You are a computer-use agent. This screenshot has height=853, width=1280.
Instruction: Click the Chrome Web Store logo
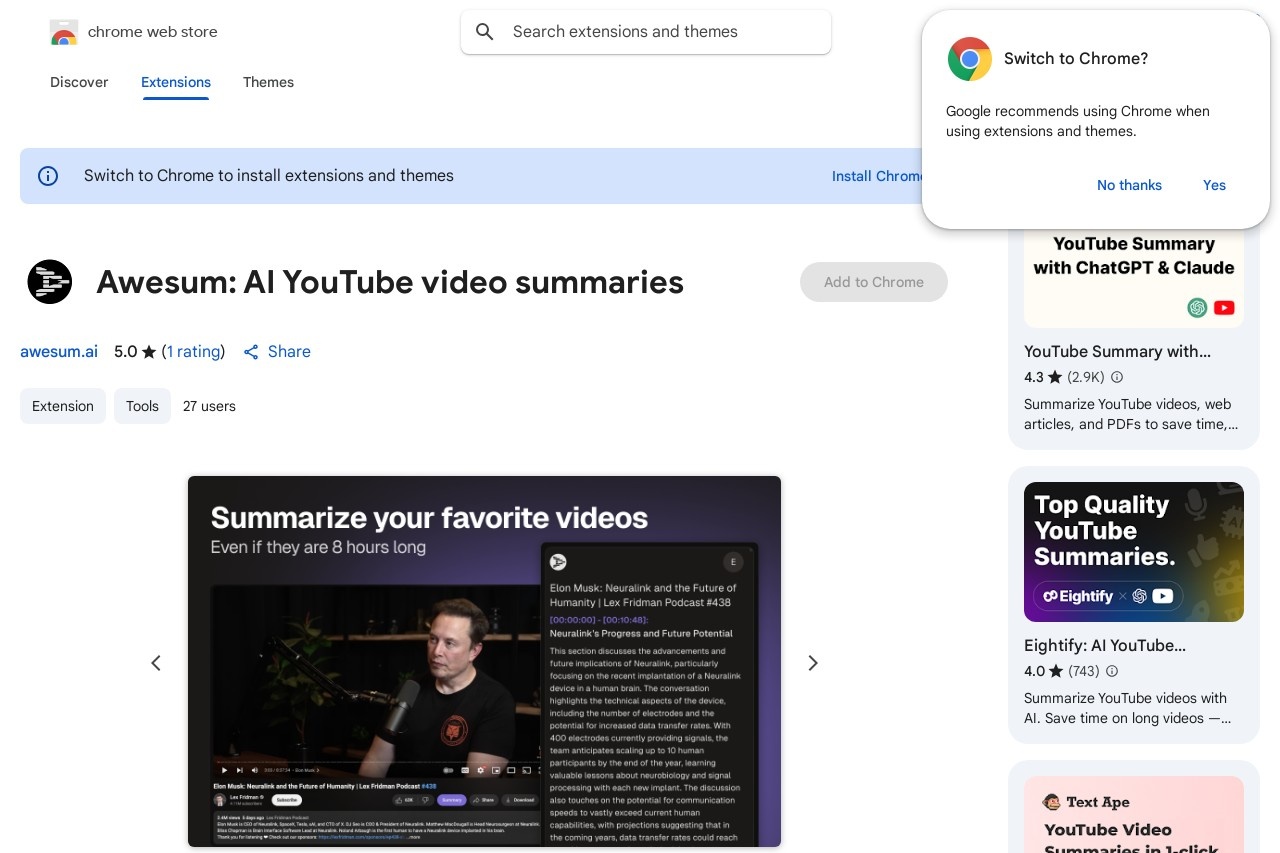63,32
